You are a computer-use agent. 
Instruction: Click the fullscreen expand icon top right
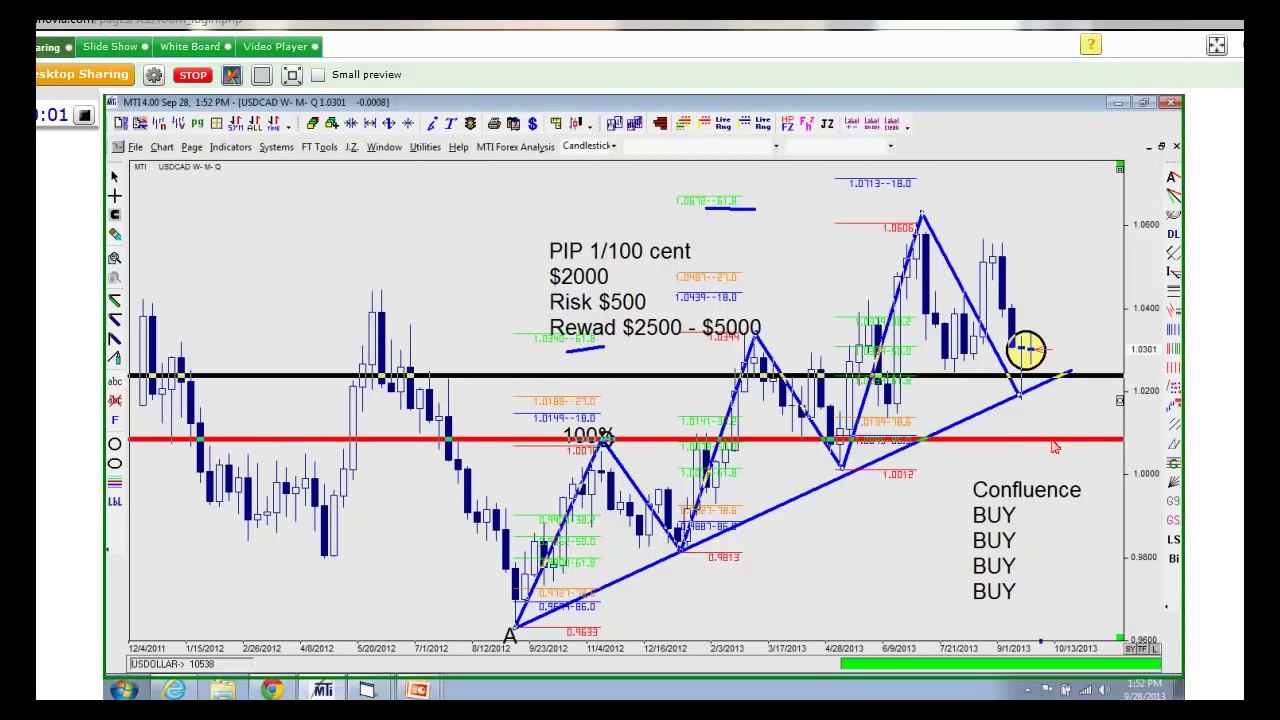click(1217, 45)
